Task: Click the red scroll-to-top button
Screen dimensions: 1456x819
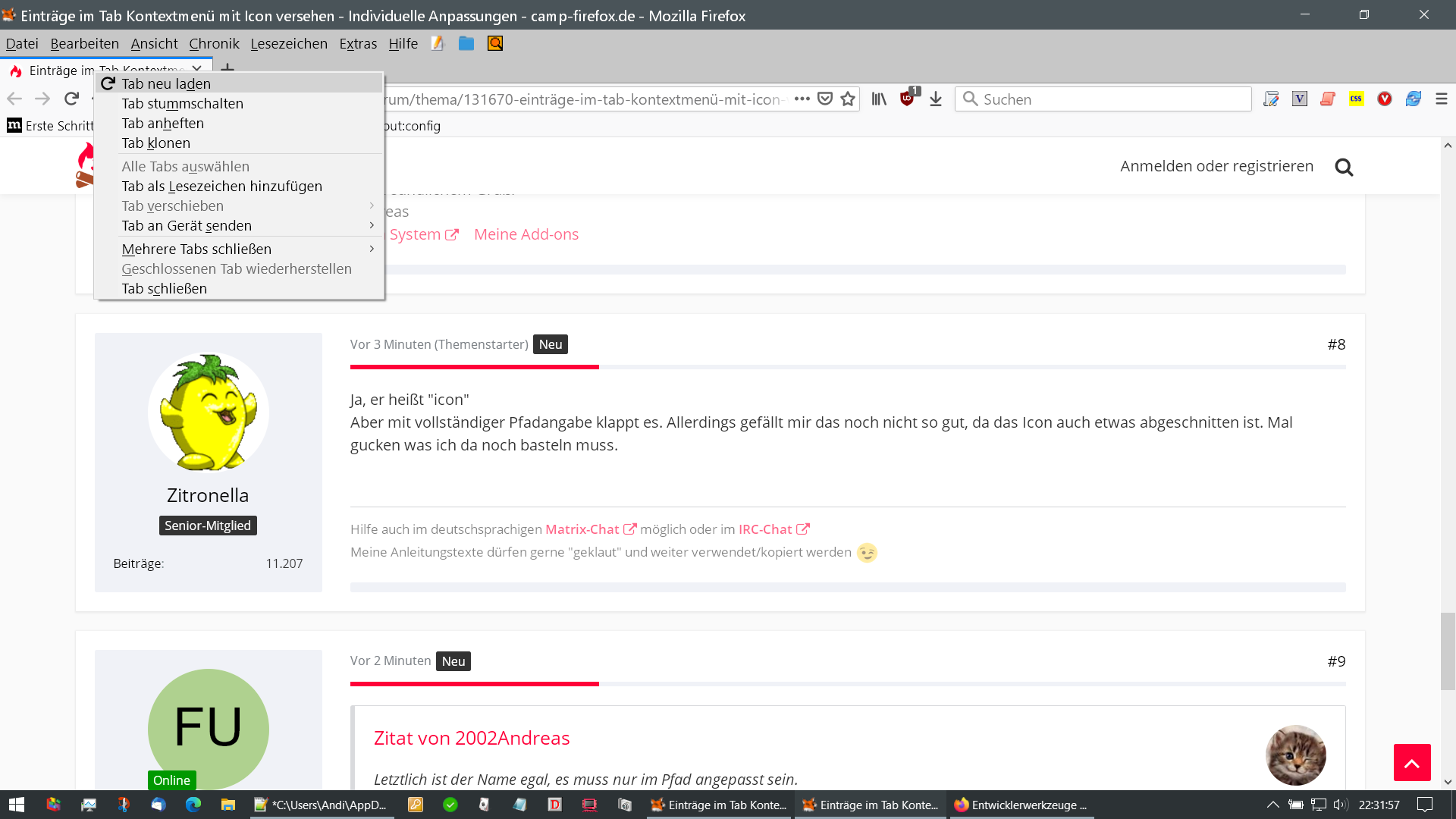Action: [1411, 762]
